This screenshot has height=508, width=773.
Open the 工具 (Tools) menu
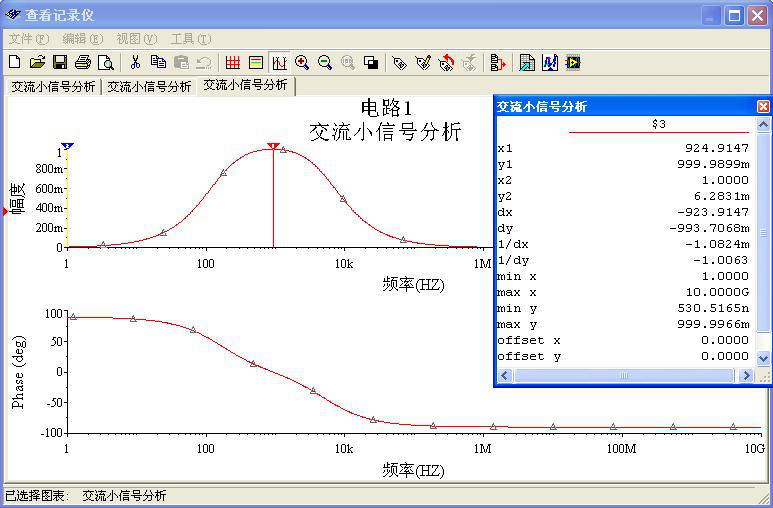[190, 39]
